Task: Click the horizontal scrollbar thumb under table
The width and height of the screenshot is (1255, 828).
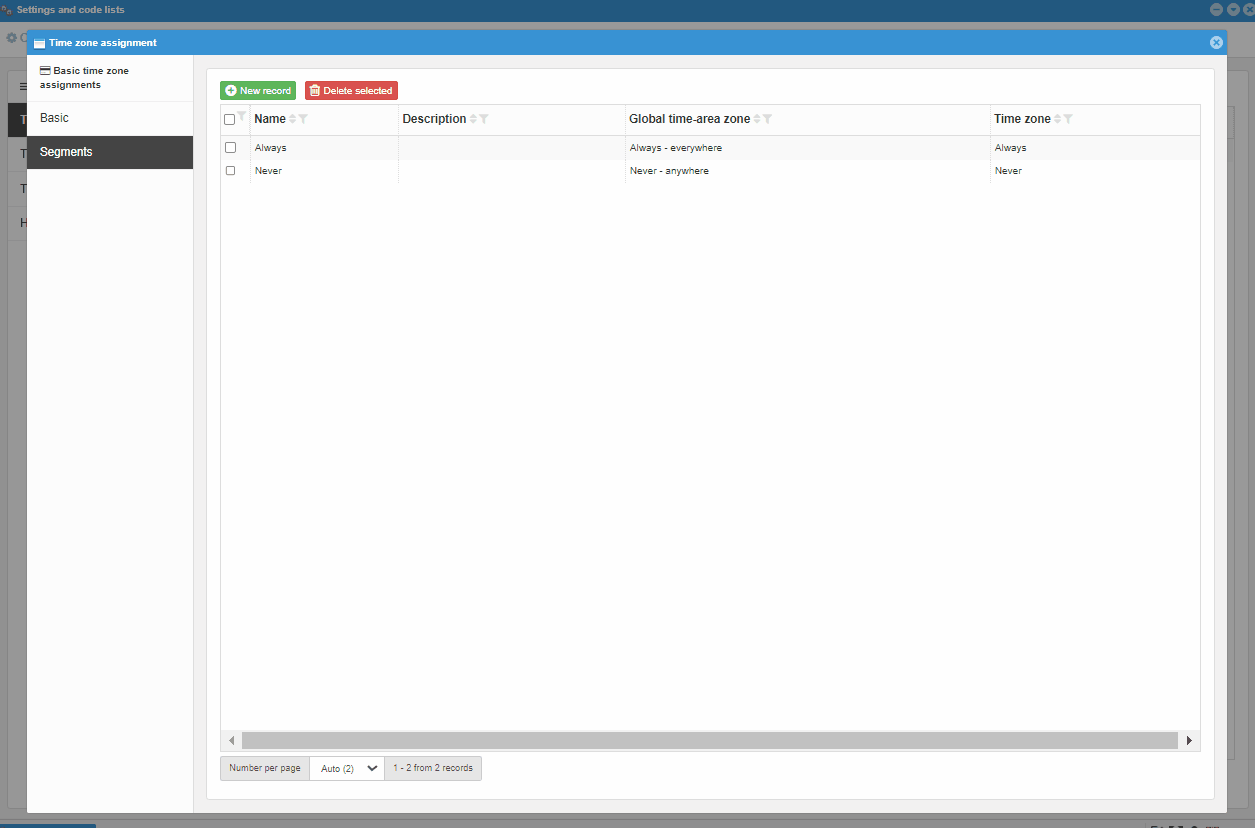Action: 710,741
